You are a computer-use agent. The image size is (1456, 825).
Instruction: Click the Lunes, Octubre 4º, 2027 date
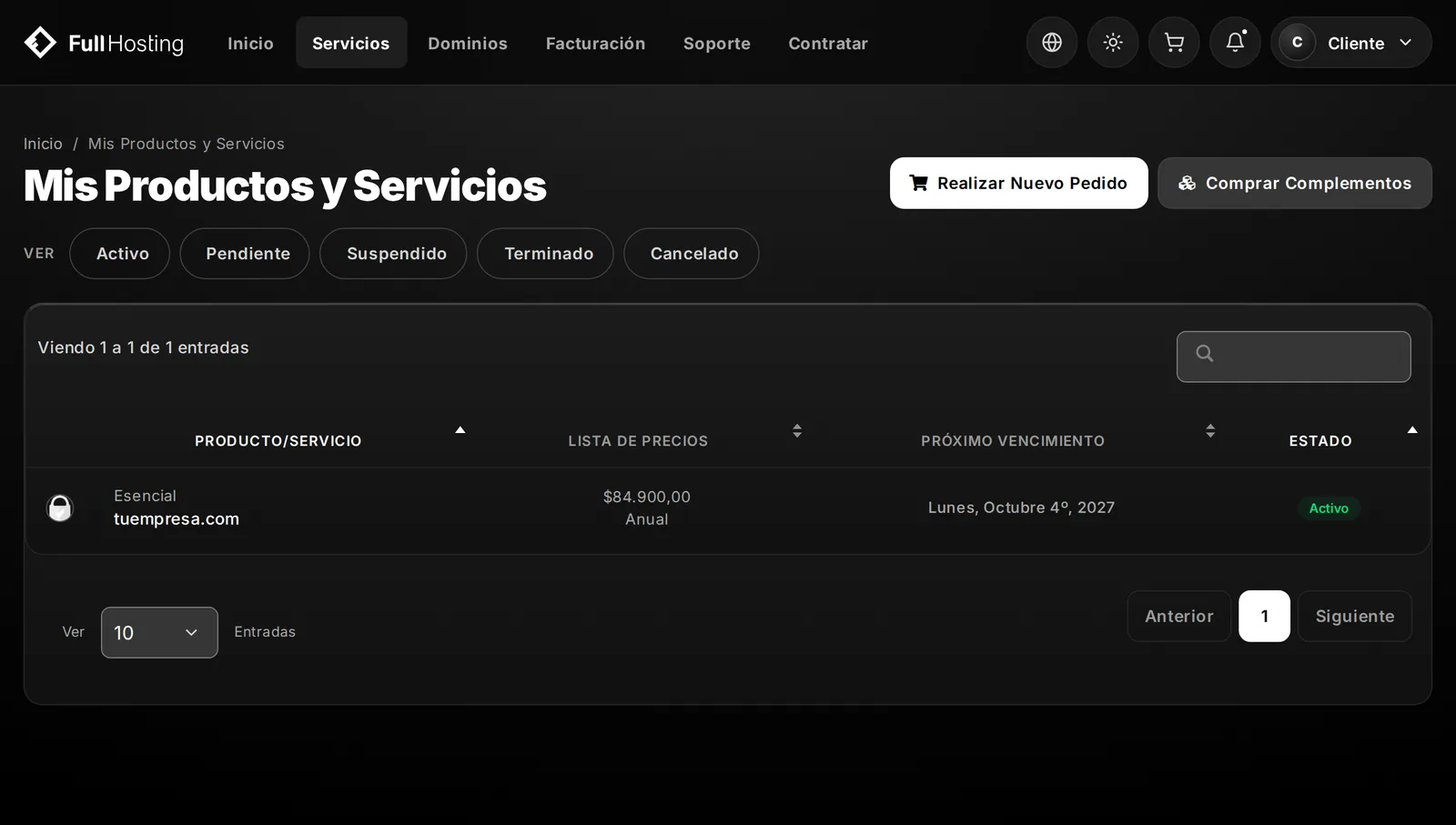[1021, 508]
